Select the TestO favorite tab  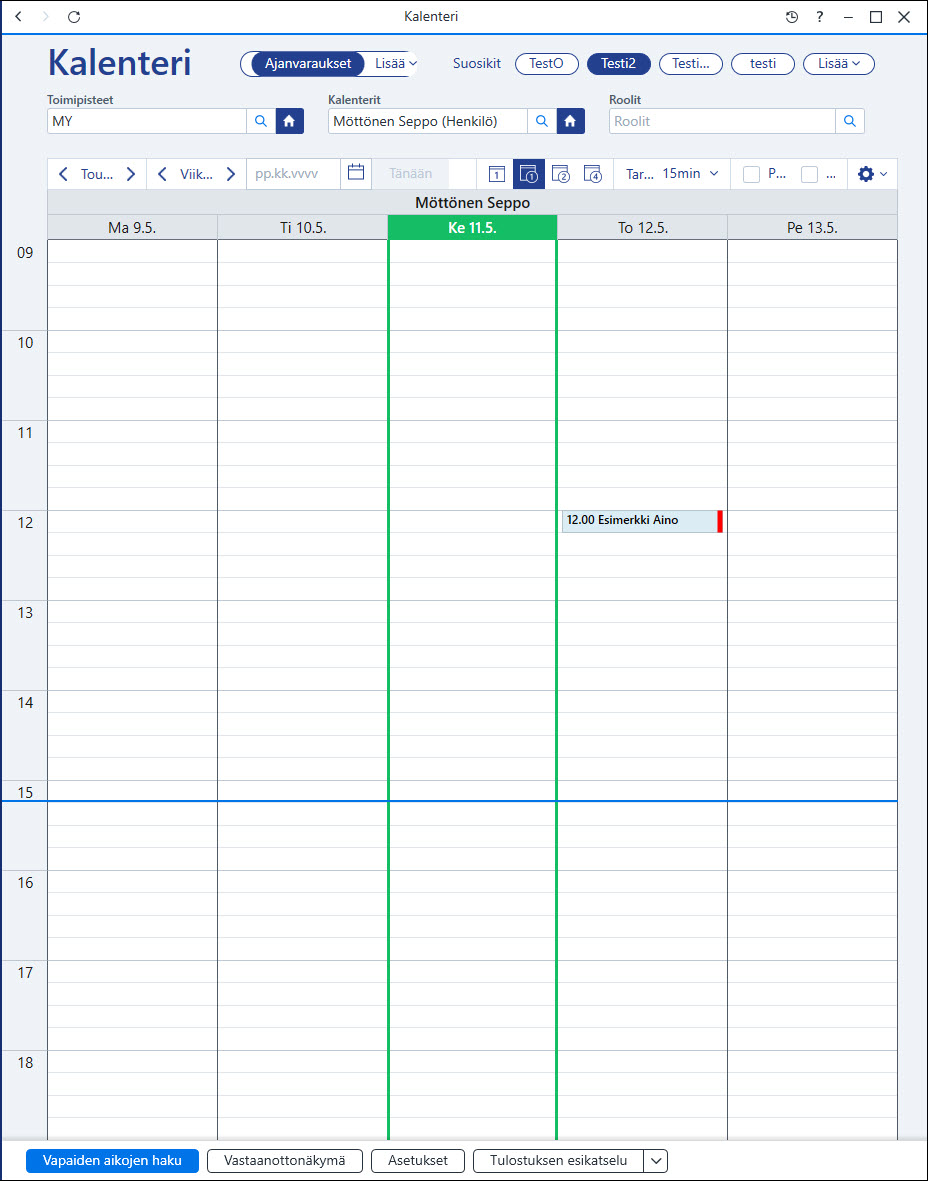(x=547, y=64)
